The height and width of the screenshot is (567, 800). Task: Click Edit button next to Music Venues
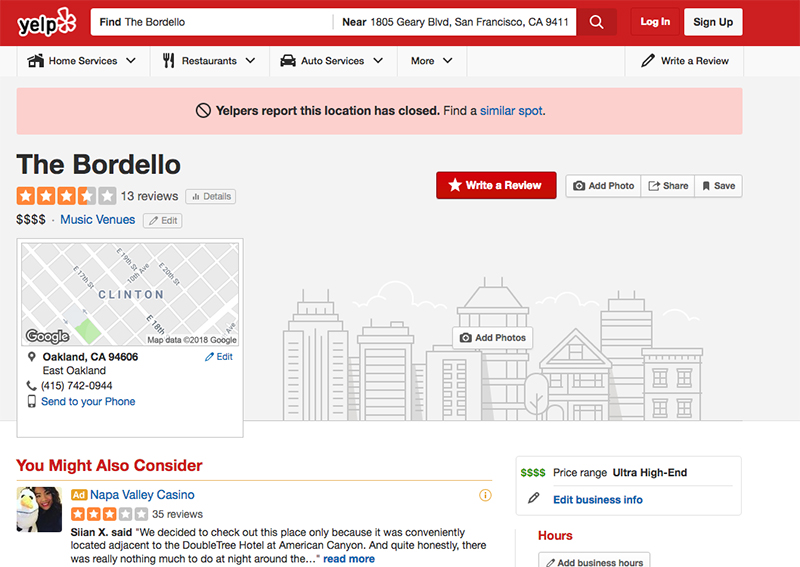[163, 220]
